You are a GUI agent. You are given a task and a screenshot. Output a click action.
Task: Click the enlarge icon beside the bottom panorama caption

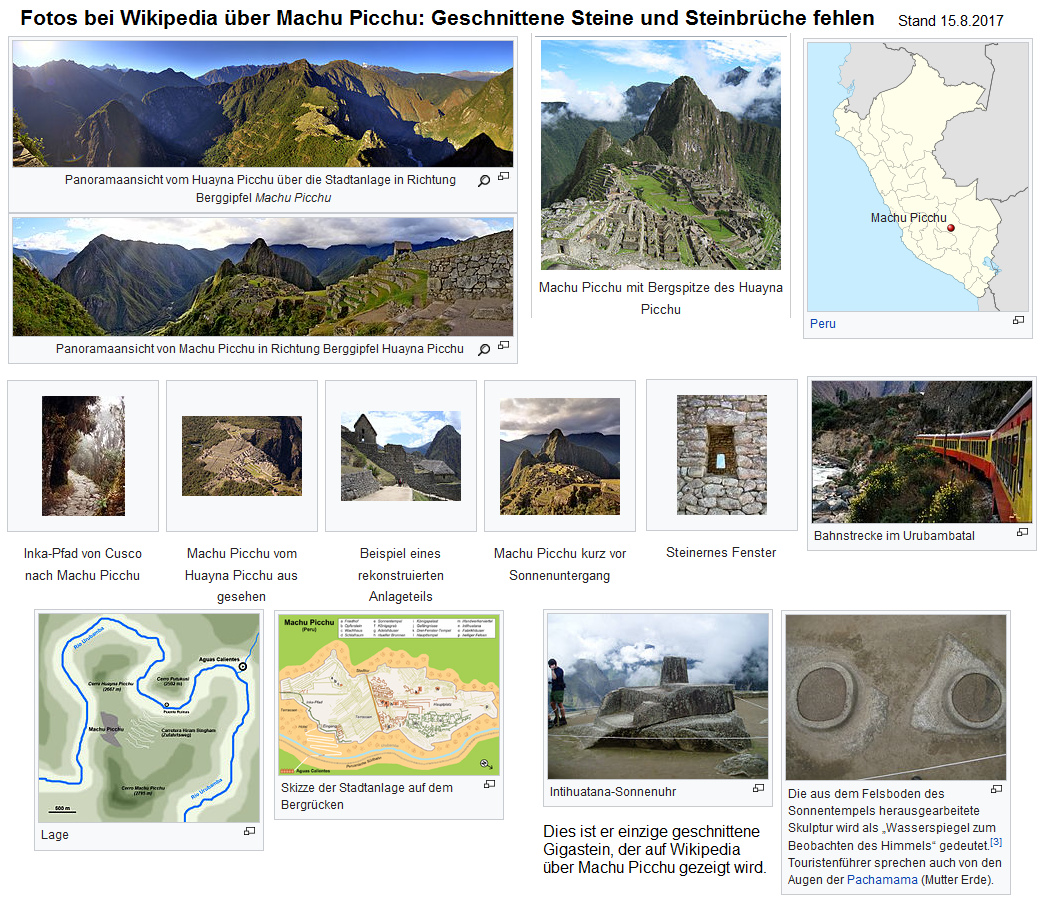point(503,344)
